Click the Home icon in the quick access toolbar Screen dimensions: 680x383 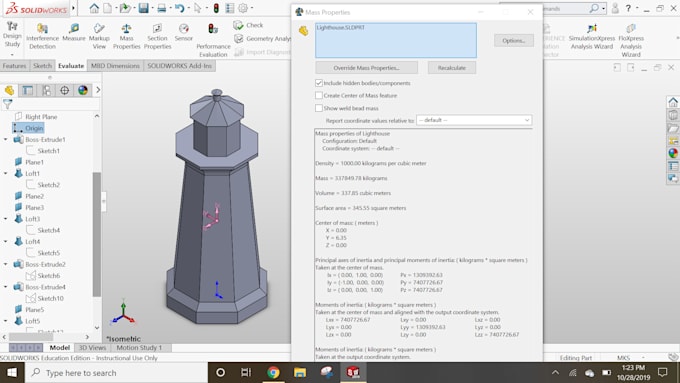coord(94,8)
